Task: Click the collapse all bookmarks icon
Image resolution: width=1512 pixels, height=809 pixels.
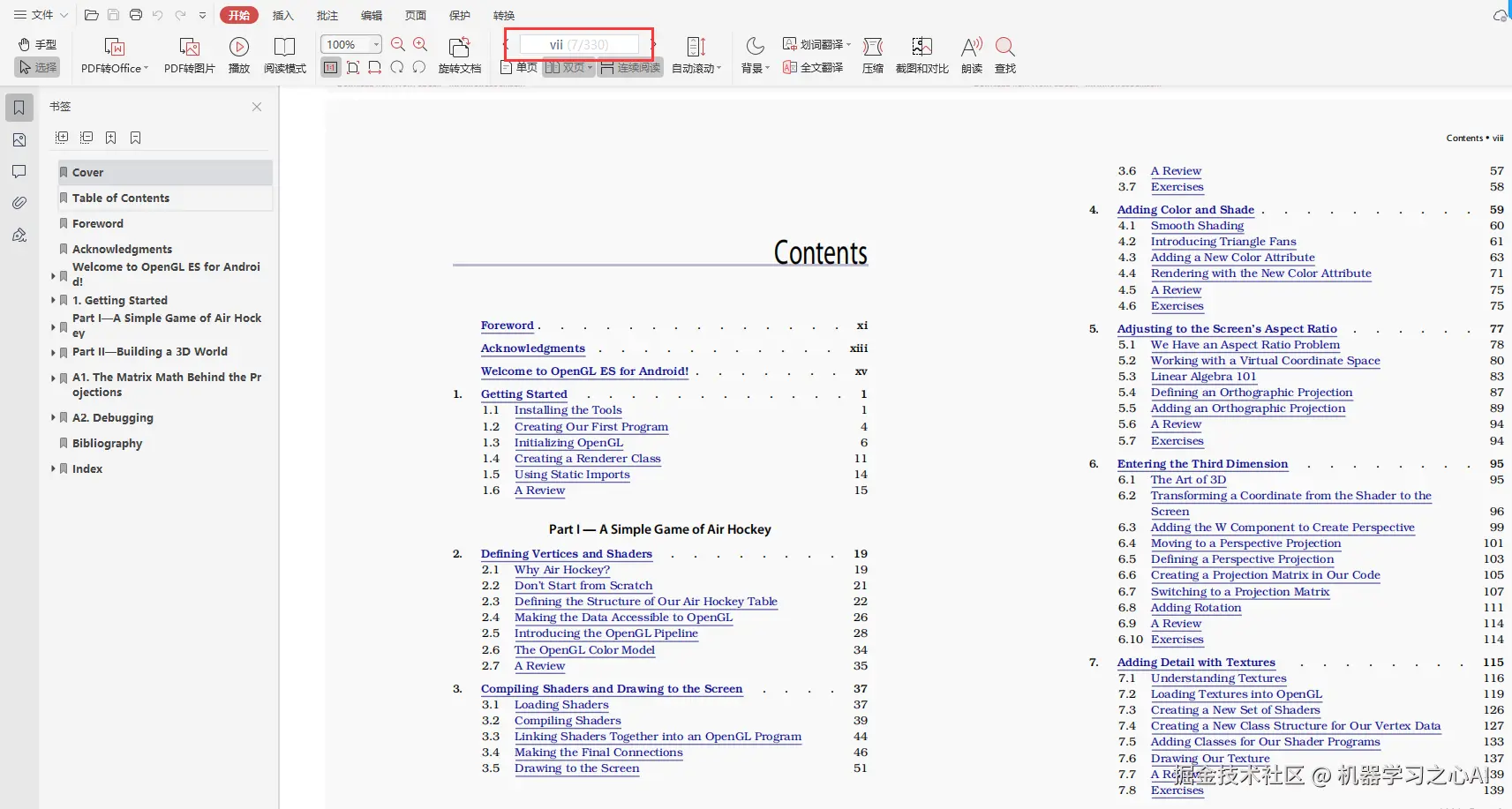Action: 87,137
